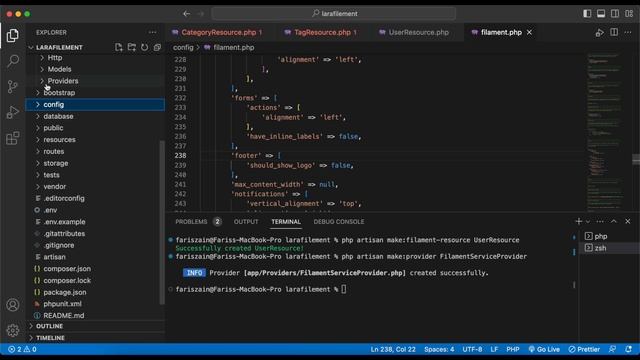Click Ln 238, Col 22 in status bar

(x=393, y=349)
